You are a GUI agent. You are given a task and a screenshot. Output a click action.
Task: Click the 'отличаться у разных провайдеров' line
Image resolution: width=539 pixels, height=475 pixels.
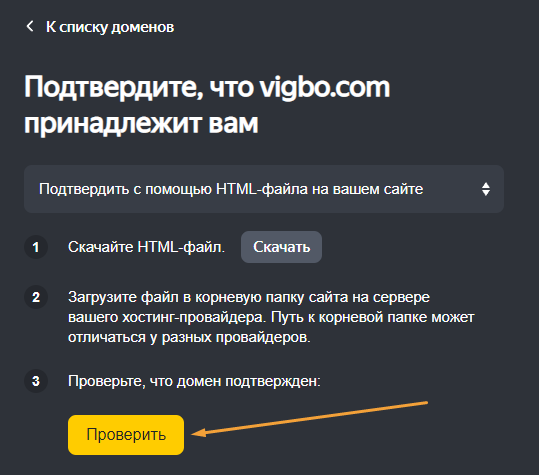point(189,338)
